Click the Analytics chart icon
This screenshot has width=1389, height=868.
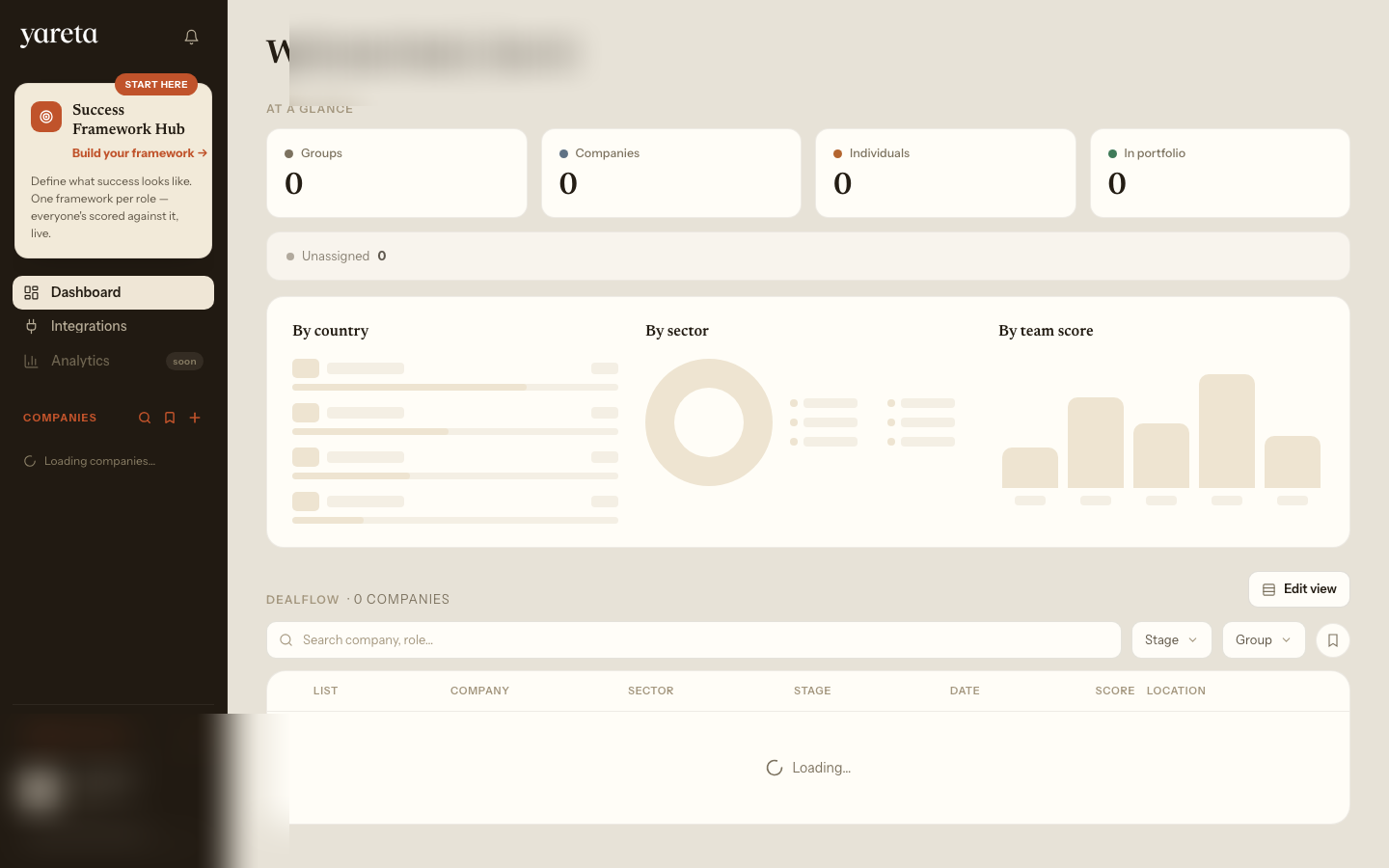click(31, 361)
